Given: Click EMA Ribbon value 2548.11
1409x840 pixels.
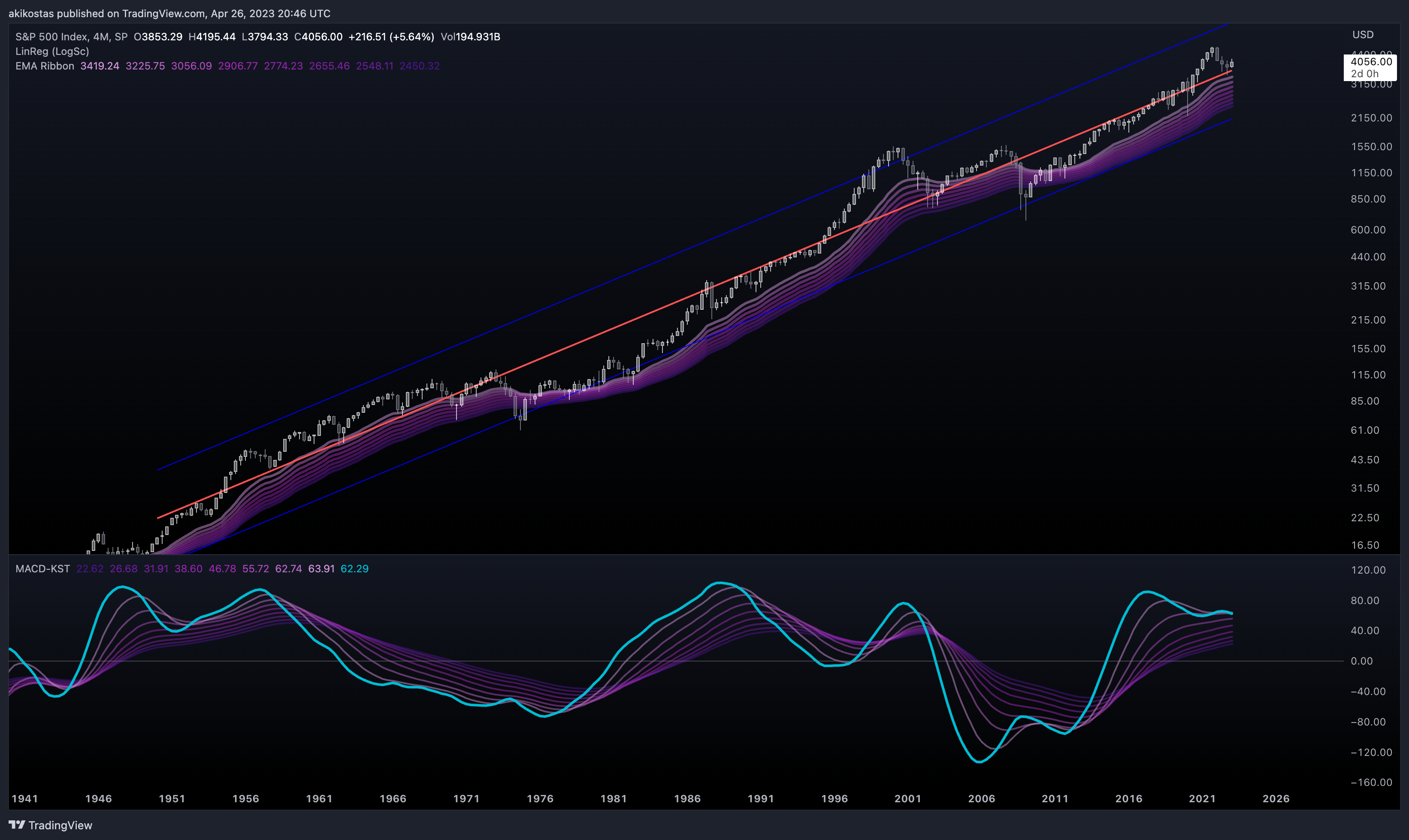Looking at the screenshot, I should [x=375, y=66].
